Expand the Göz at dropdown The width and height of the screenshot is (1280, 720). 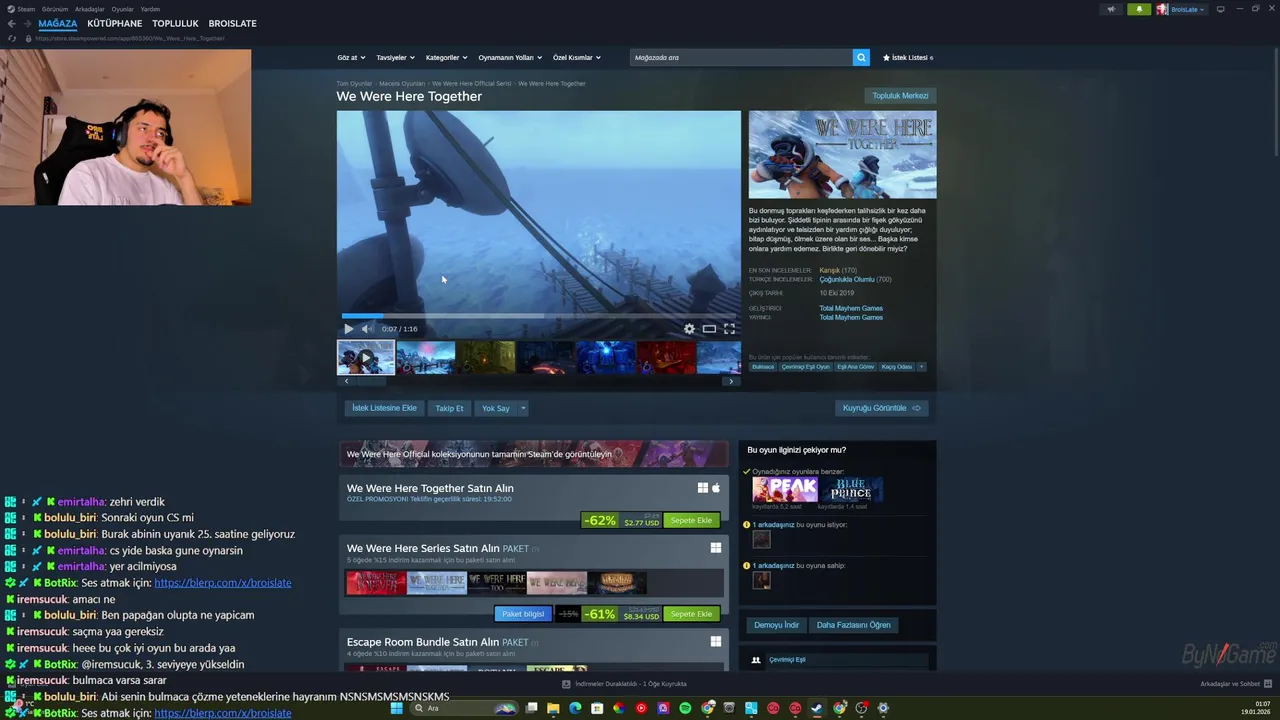tap(351, 57)
